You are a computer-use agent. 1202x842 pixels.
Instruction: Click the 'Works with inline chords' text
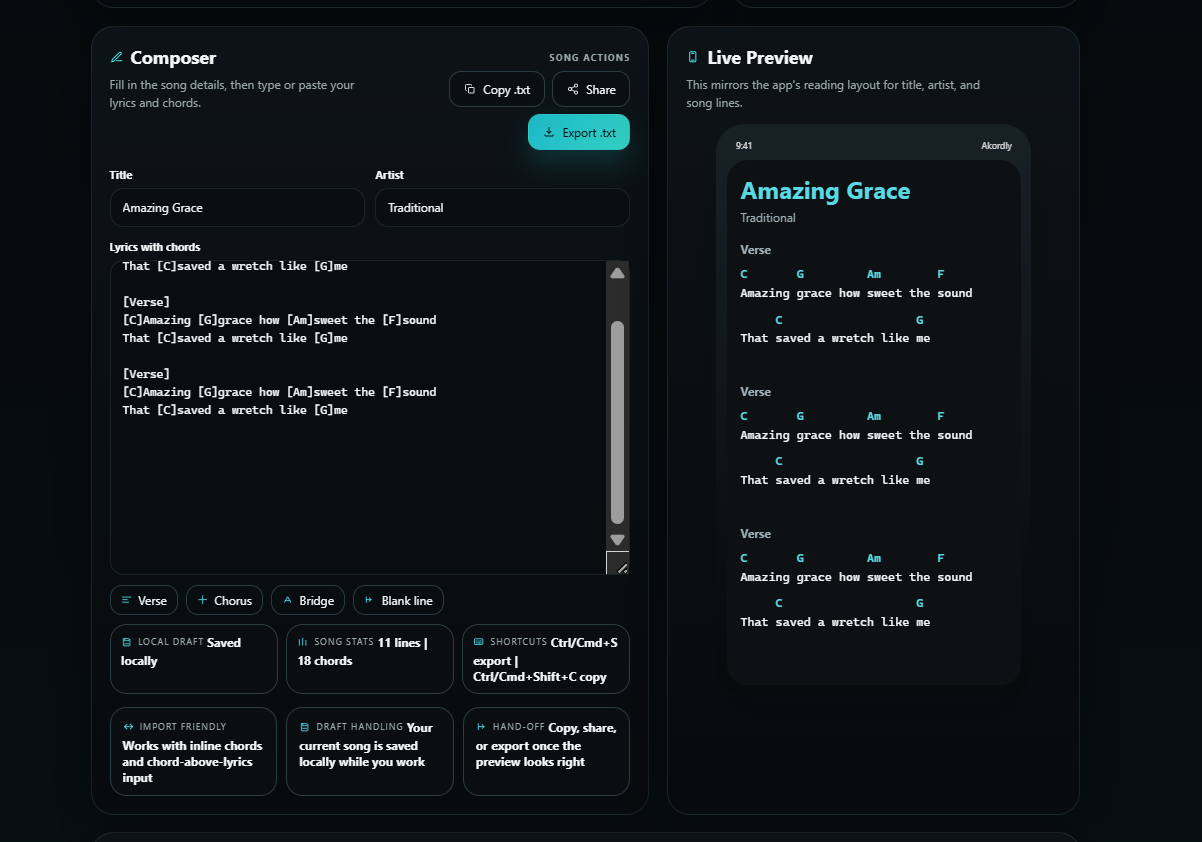click(x=192, y=762)
